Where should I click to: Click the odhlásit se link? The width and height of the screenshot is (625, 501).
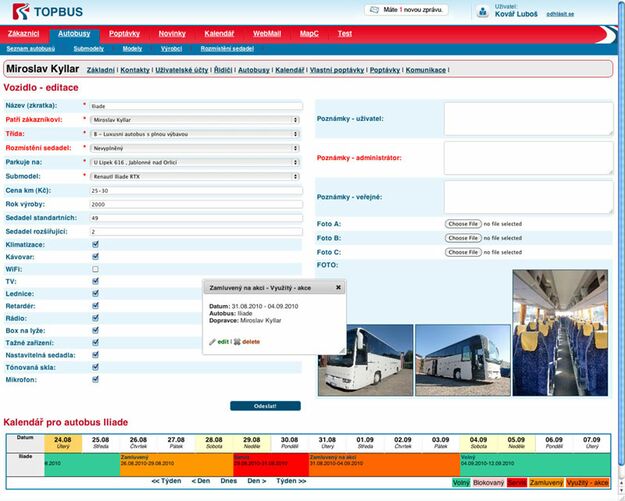pos(560,14)
